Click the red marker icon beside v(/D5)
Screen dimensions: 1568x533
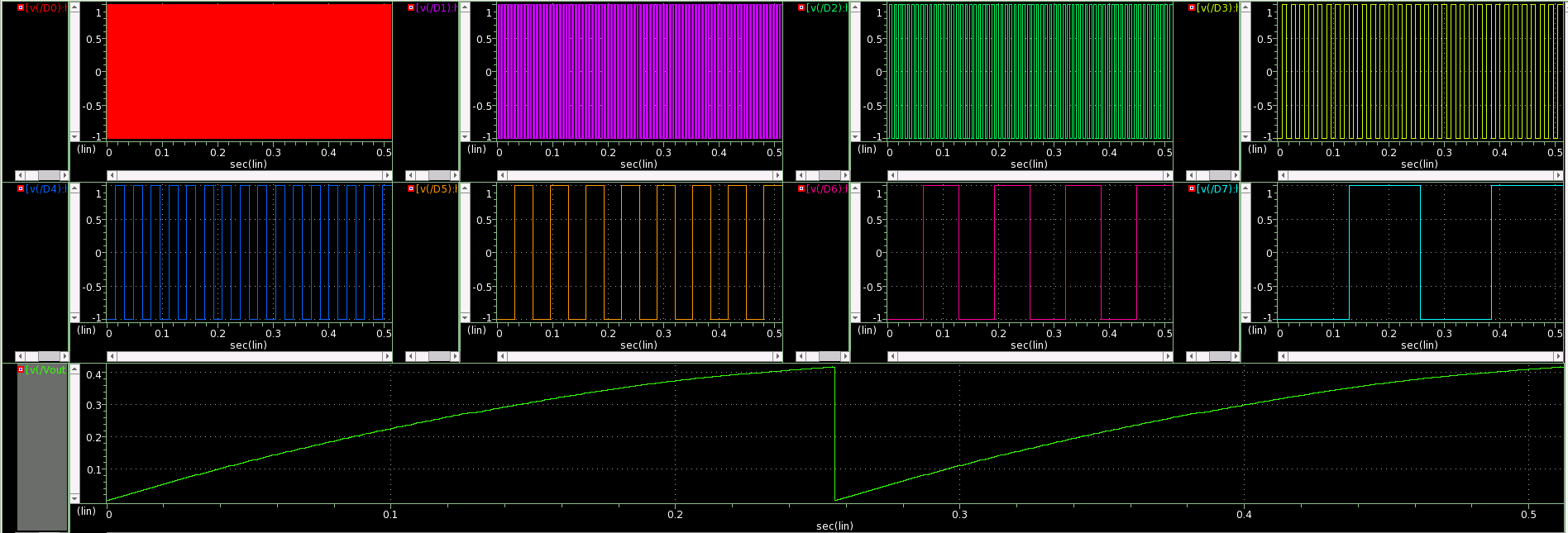(411, 188)
